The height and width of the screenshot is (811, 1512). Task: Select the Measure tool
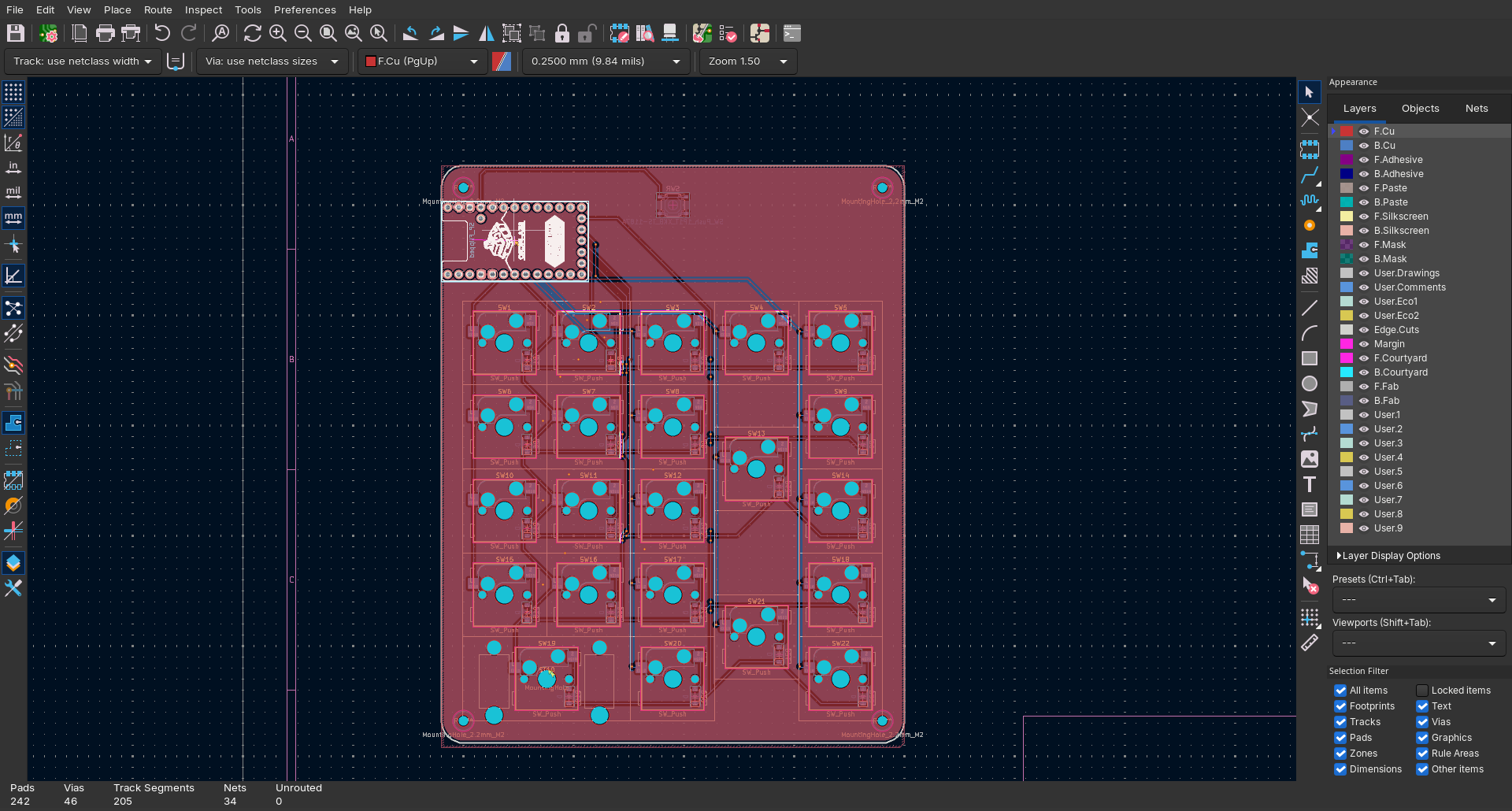(1310, 643)
